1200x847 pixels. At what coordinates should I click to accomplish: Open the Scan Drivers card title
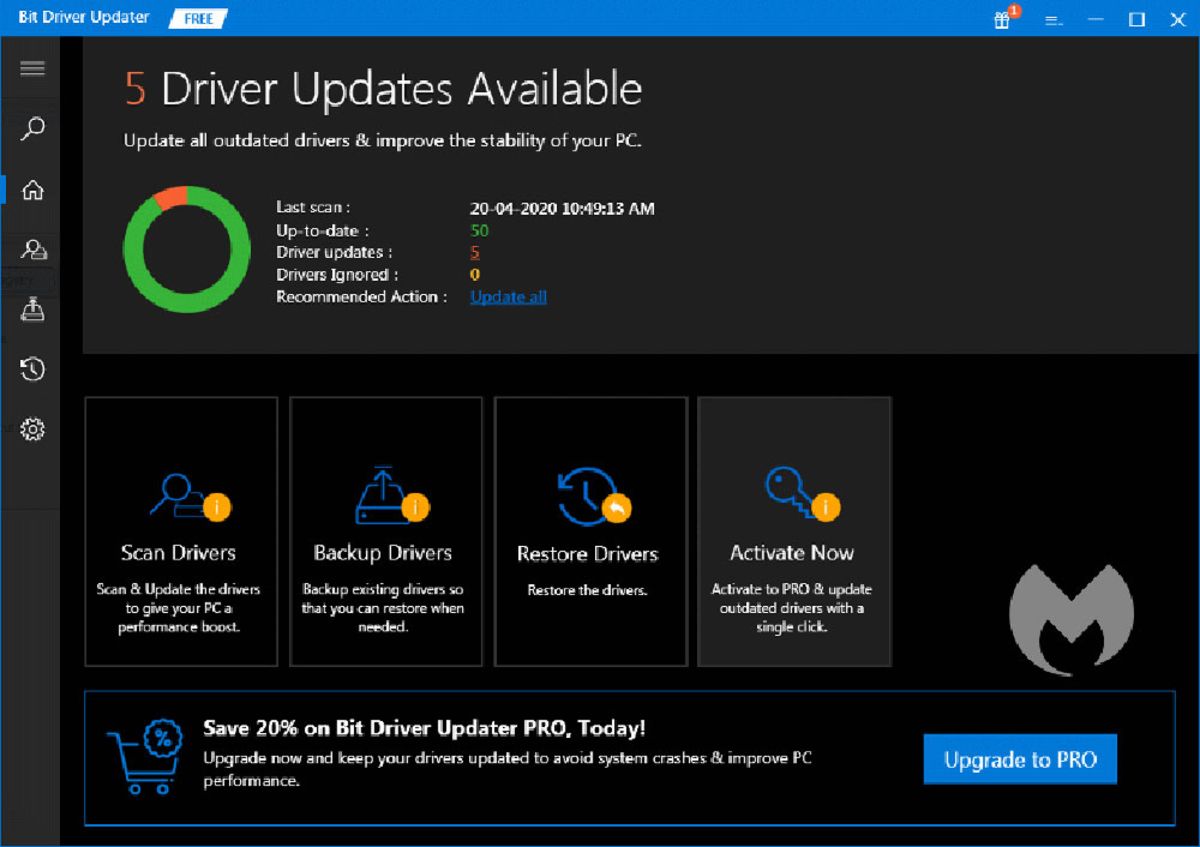point(178,553)
